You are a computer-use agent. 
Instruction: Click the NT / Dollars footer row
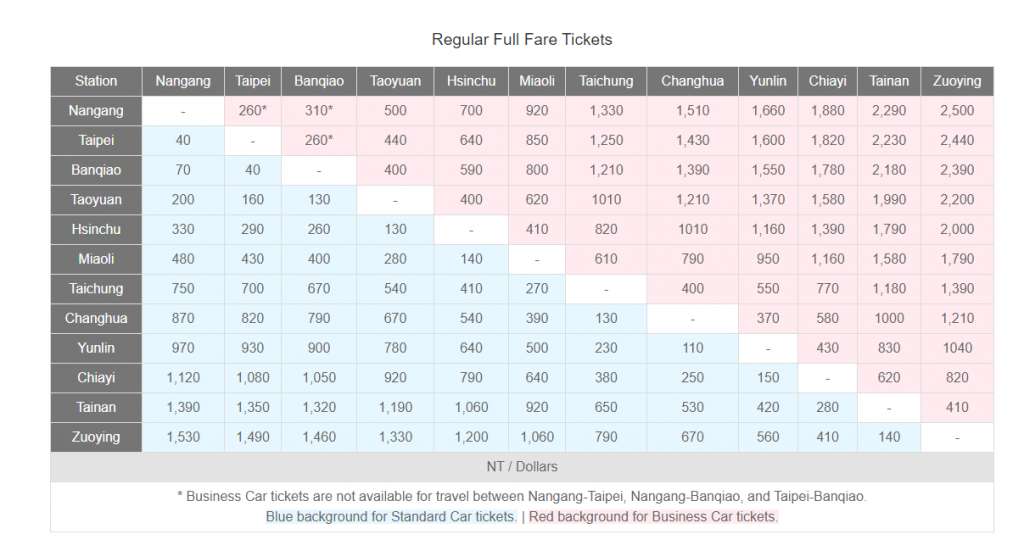coord(522,467)
